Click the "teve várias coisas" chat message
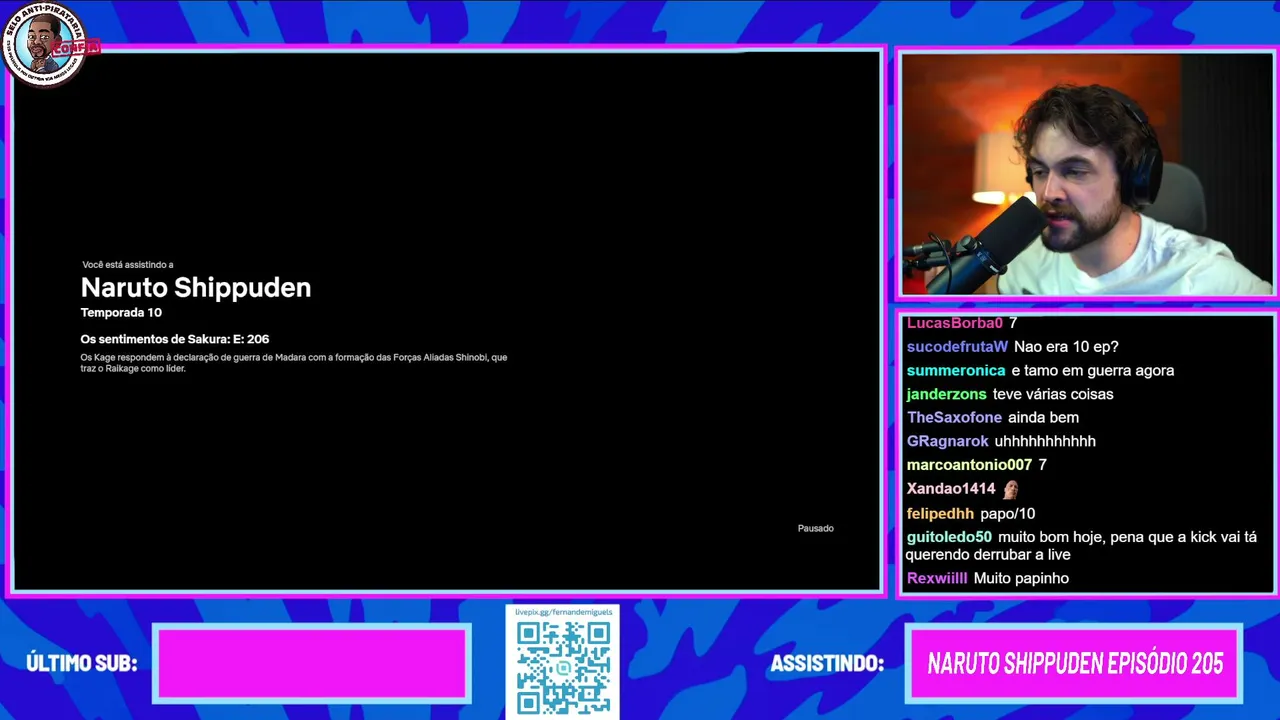This screenshot has height=720, width=1280. 1053,394
